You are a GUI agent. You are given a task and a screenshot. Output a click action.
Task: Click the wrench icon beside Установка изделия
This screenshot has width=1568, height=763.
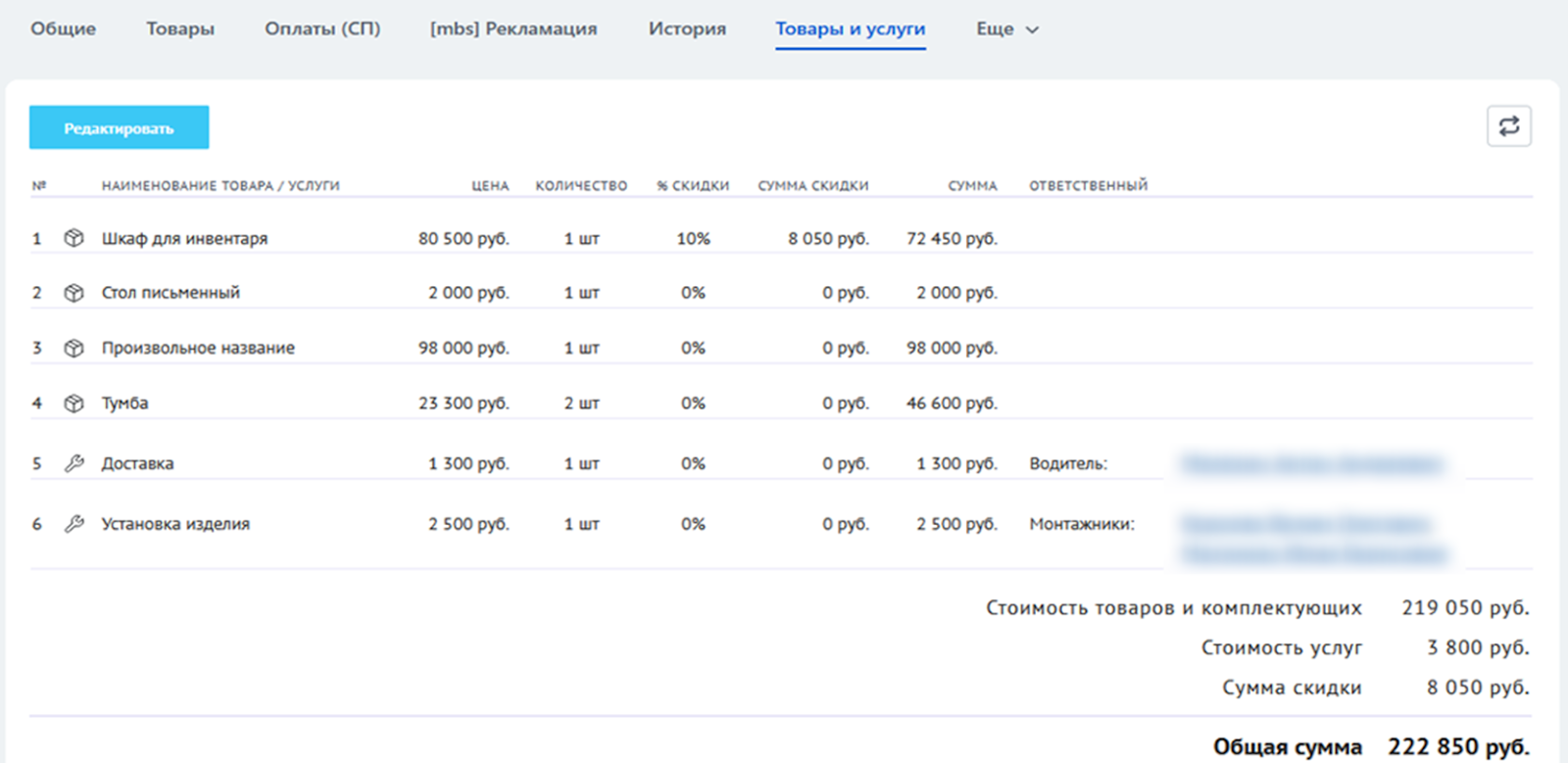point(73,524)
